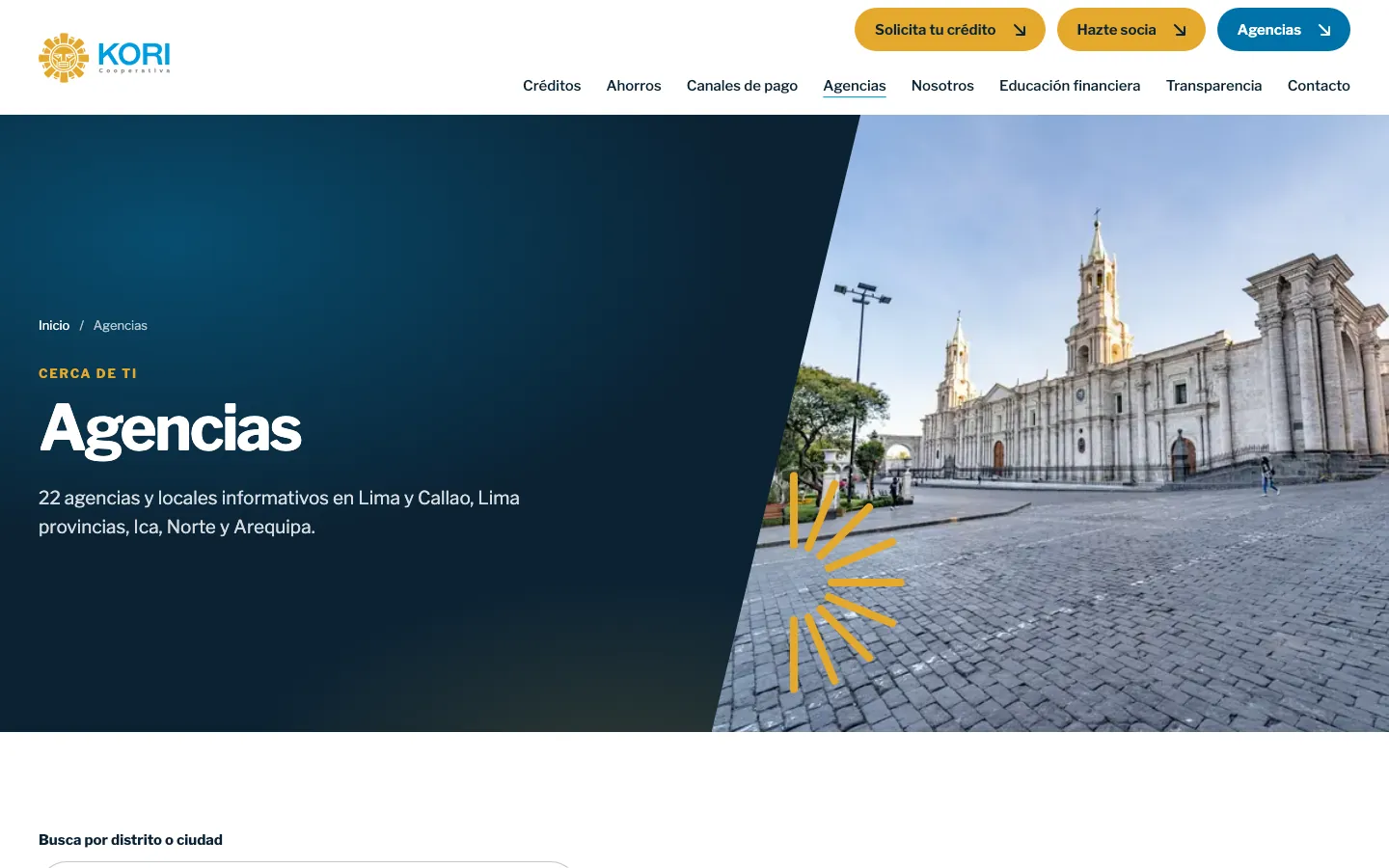Viewport: 1389px width, 868px height.
Task: Click the CERCA DE TI label
Action: 88,373
